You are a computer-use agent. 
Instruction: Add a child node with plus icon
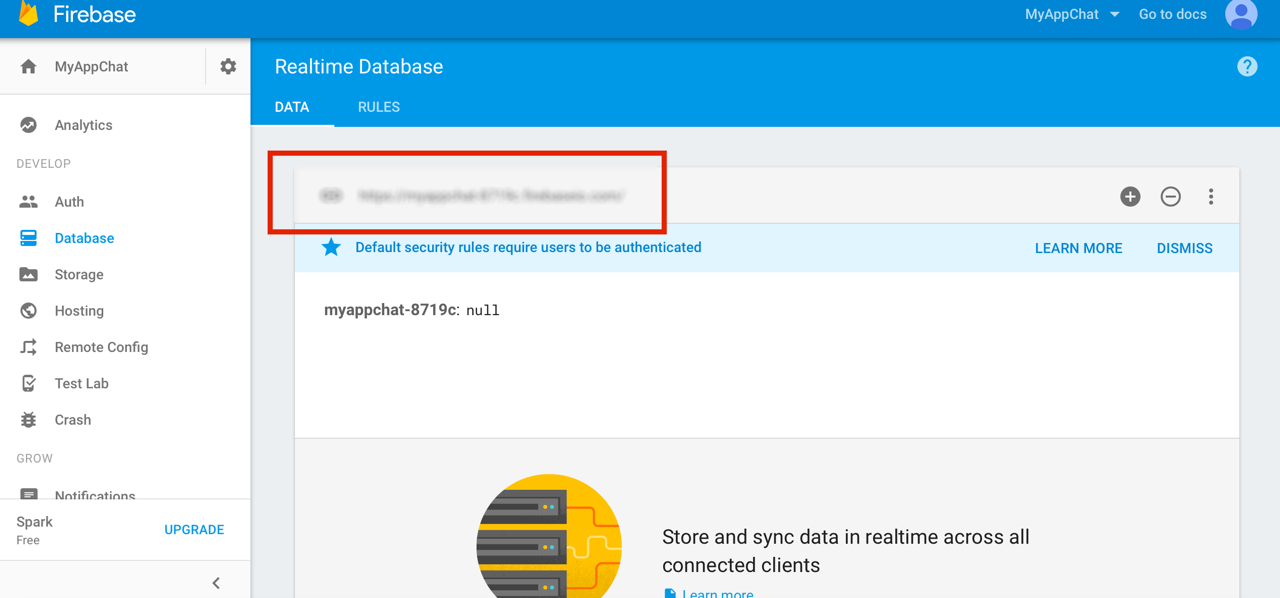[x=1130, y=197]
